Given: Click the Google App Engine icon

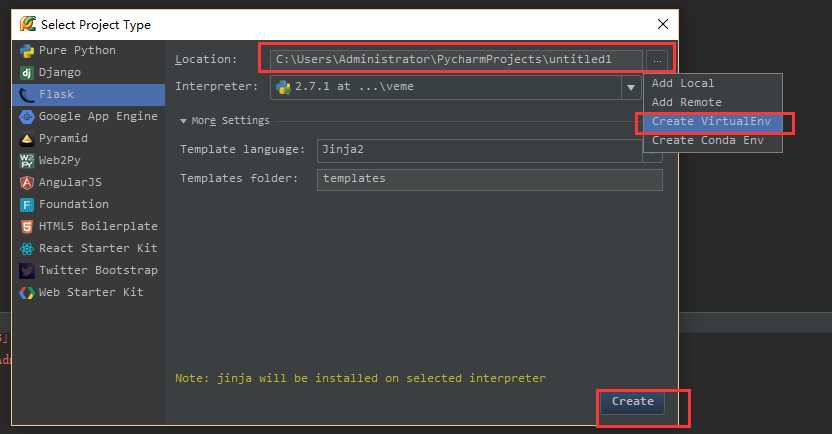Looking at the screenshot, I should [27, 117].
